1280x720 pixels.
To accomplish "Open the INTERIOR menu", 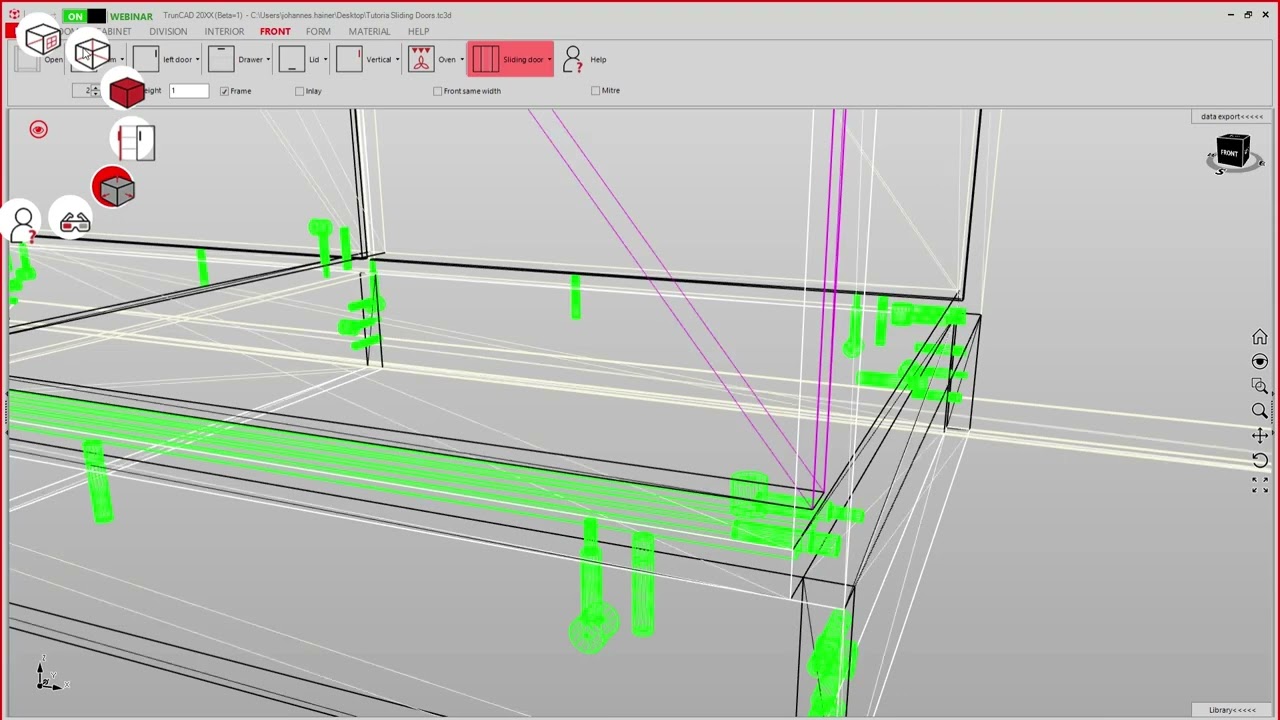I will pyautogui.click(x=224, y=32).
